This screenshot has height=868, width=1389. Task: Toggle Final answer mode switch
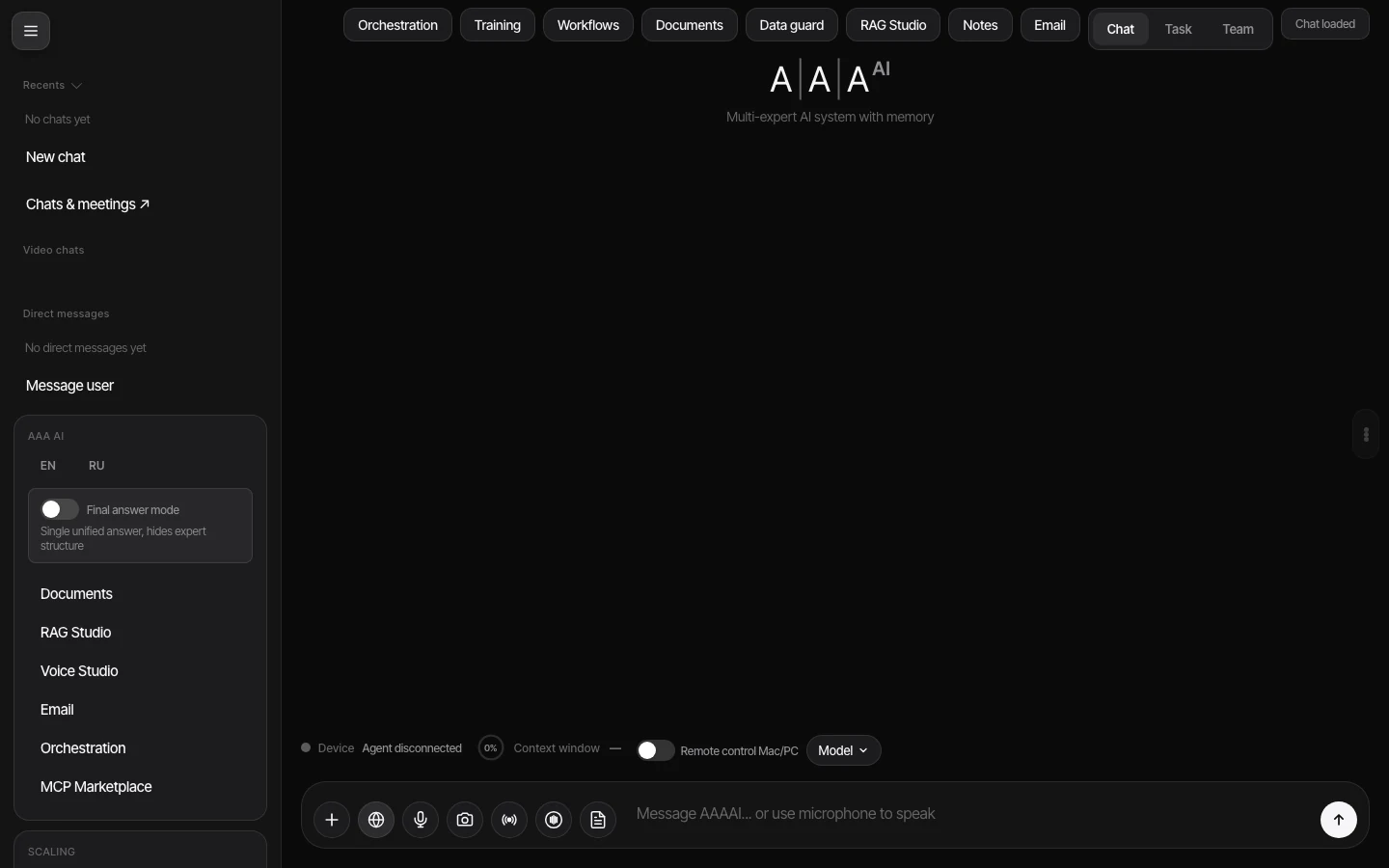coord(59,509)
